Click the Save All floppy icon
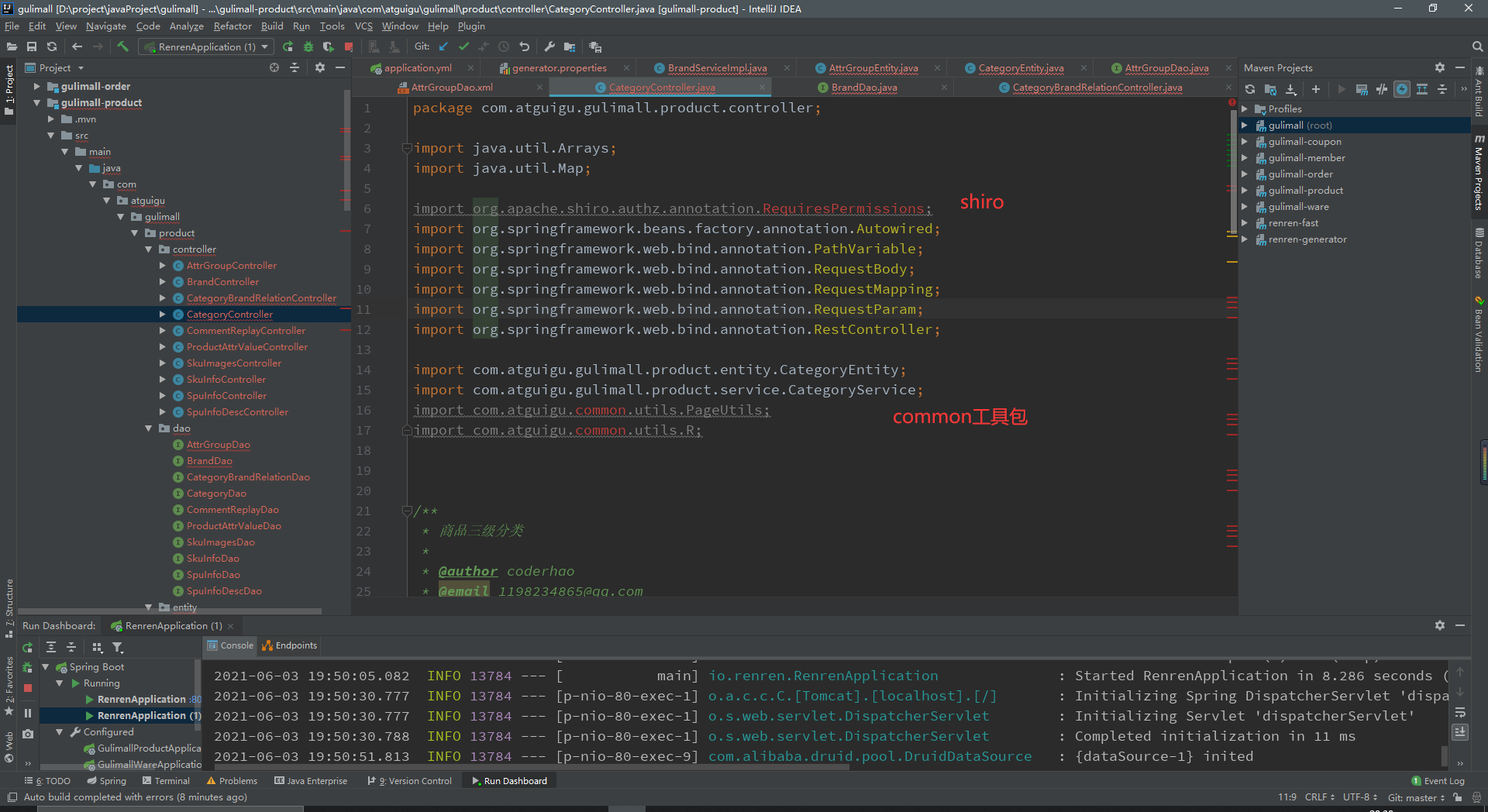1488x812 pixels. click(x=32, y=46)
